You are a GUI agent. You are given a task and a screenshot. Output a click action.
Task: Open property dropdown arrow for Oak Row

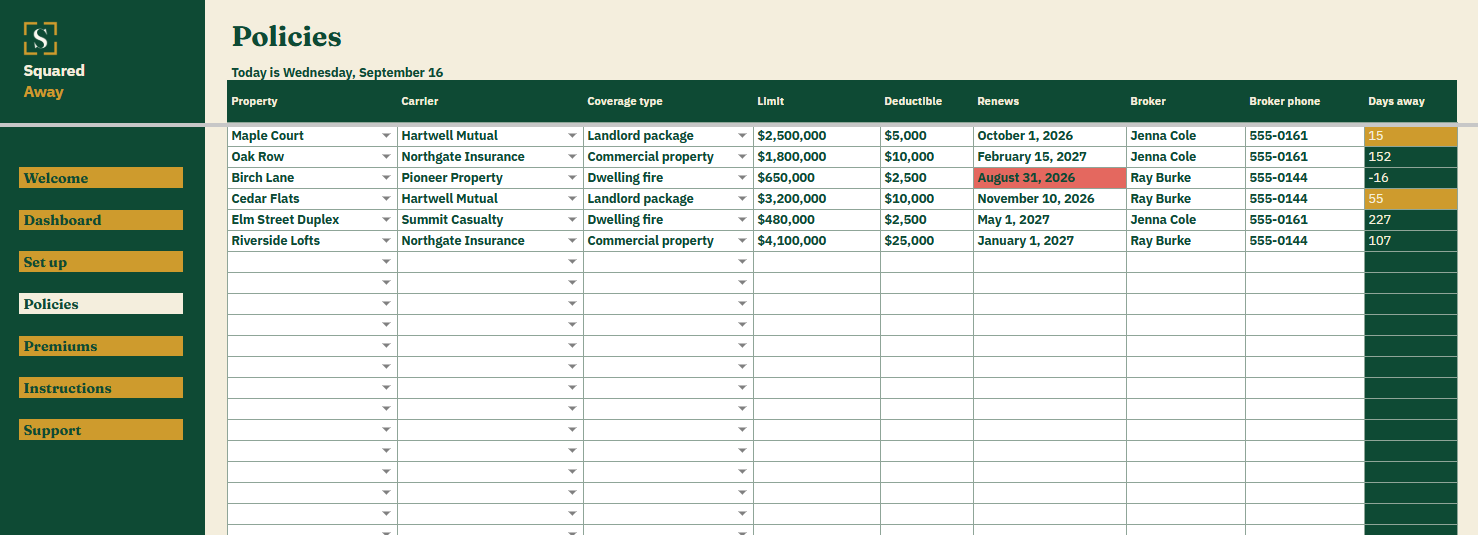[386, 157]
